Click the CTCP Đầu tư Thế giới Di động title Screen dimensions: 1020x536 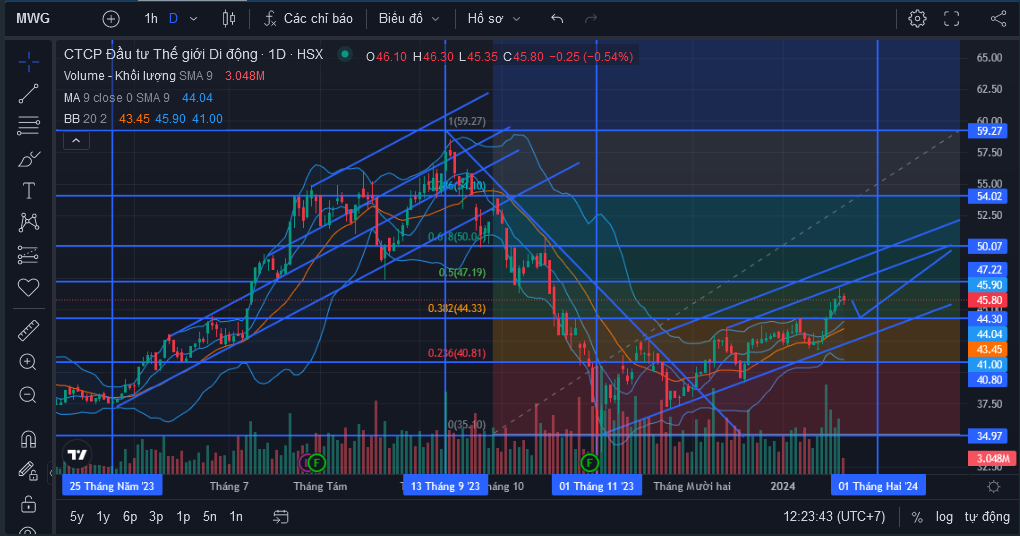coord(161,54)
